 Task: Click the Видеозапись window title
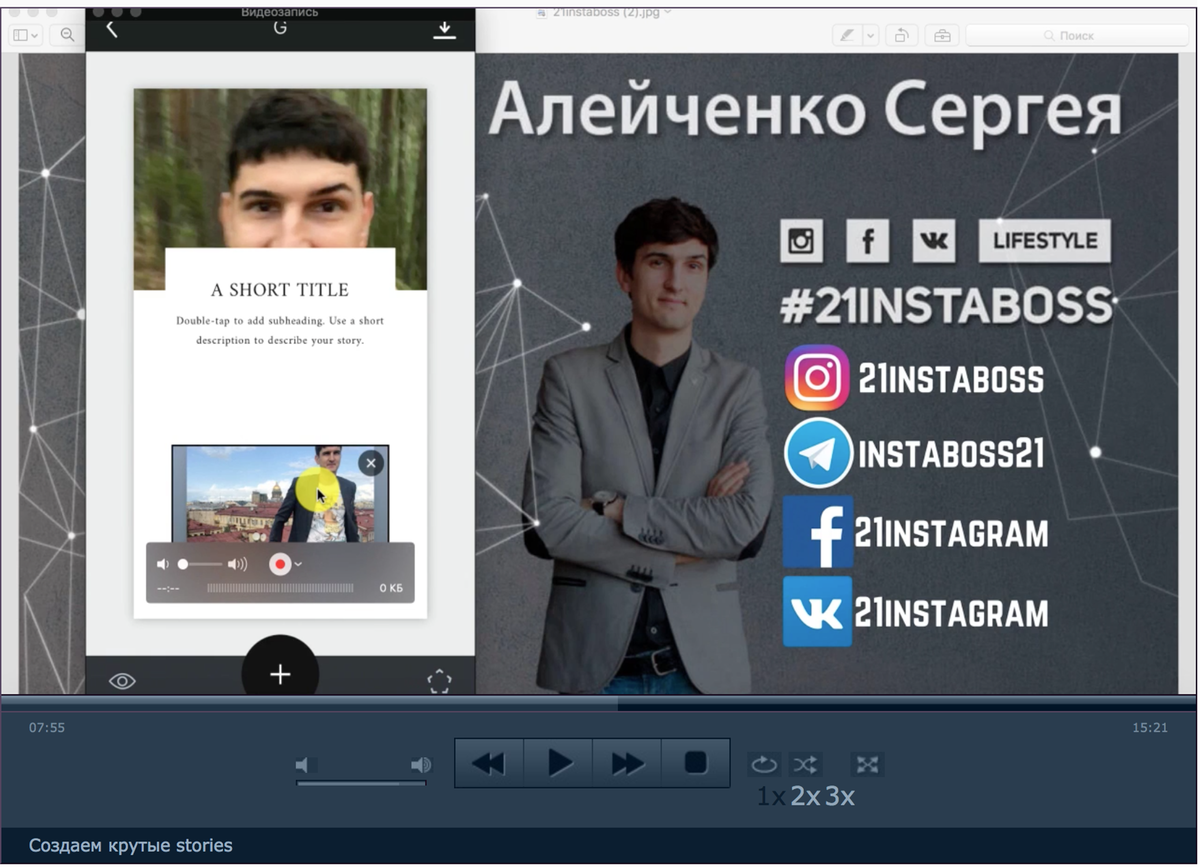pyautogui.click(x=280, y=13)
